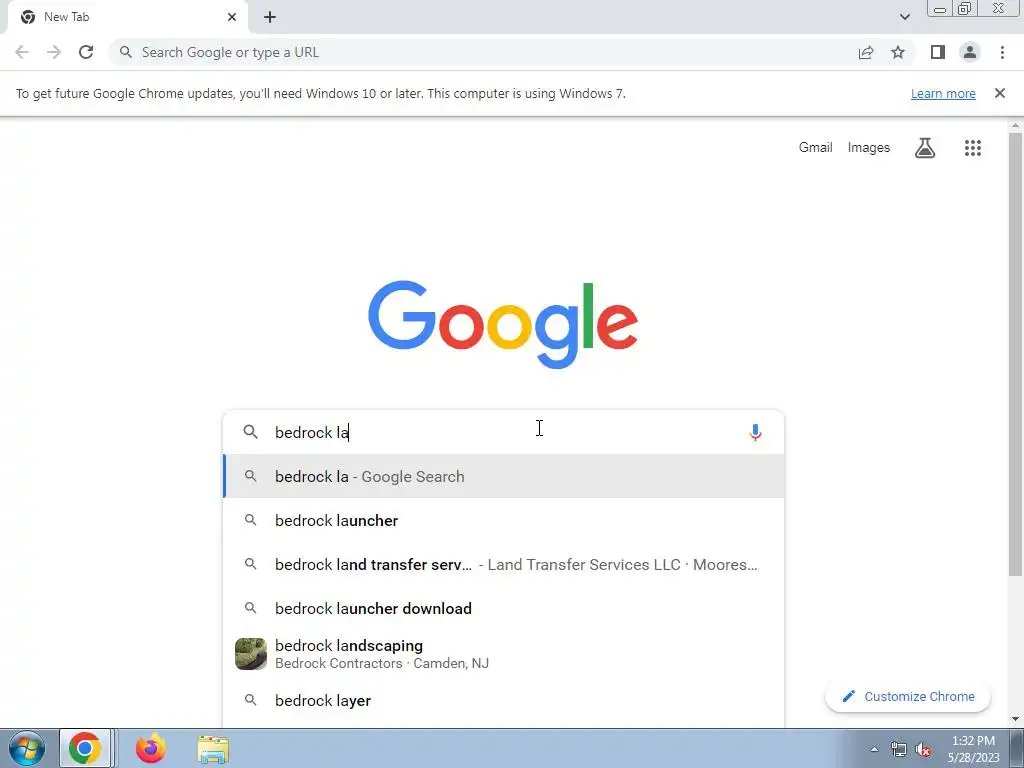The image size is (1024, 768).
Task: Open the Chrome profile avatar
Action: pos(970,52)
